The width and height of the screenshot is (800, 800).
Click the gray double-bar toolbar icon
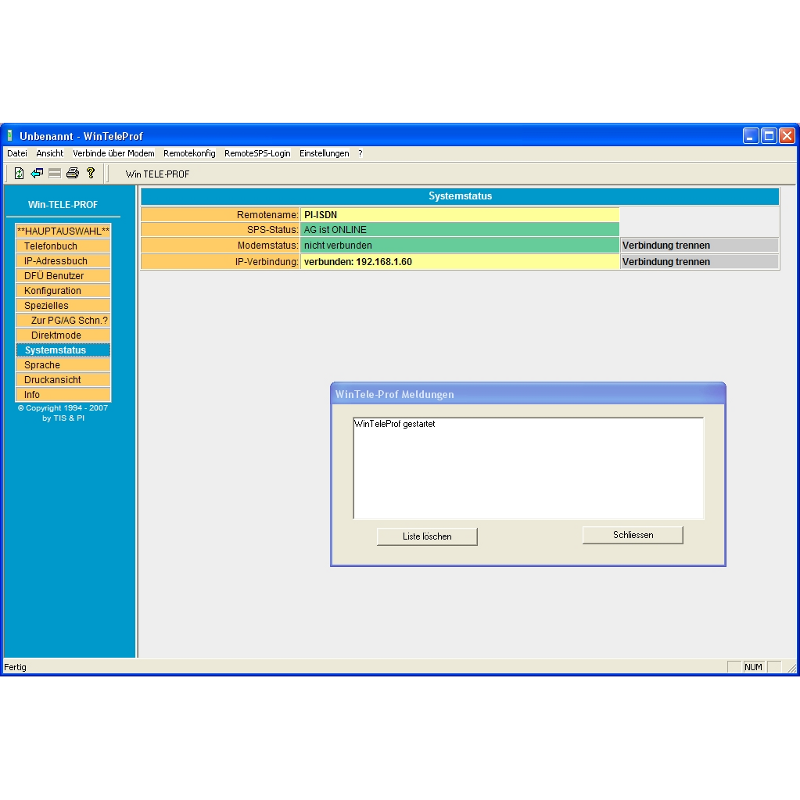55,173
